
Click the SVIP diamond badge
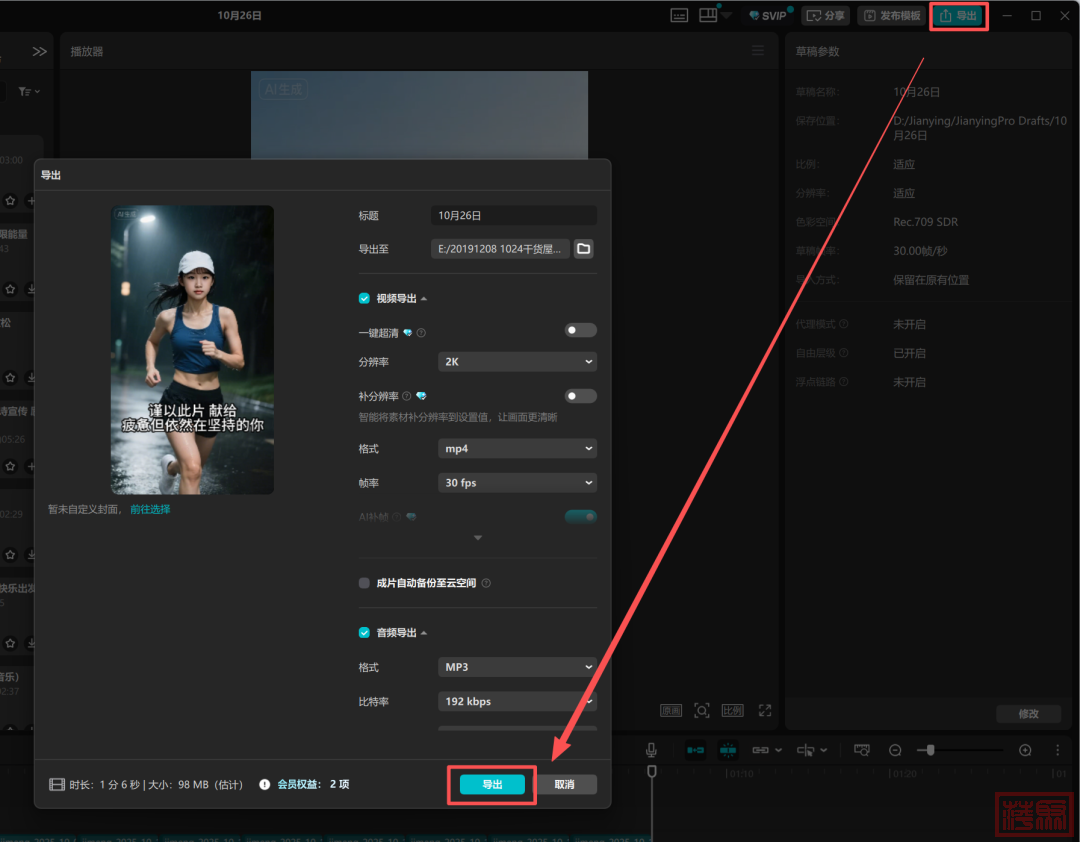[768, 16]
